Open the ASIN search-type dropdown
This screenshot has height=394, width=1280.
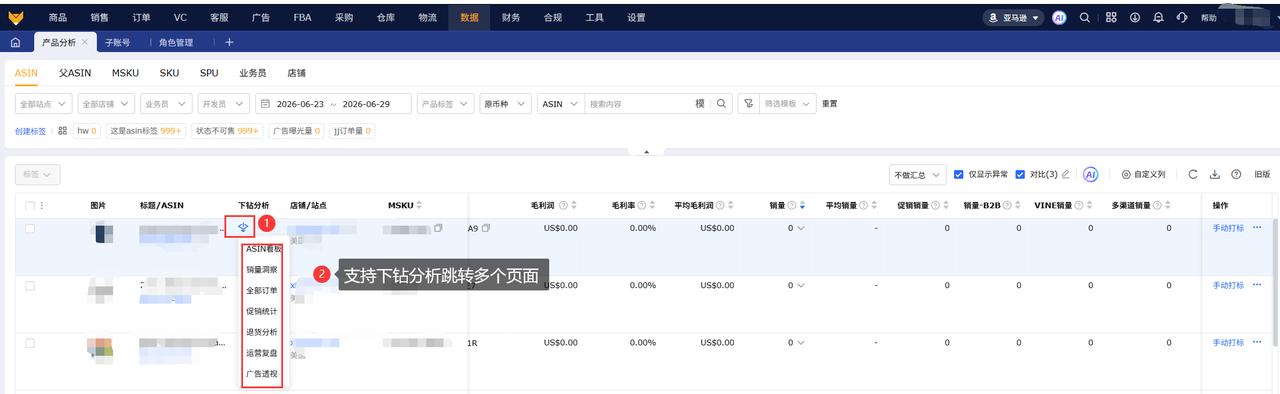coord(560,104)
